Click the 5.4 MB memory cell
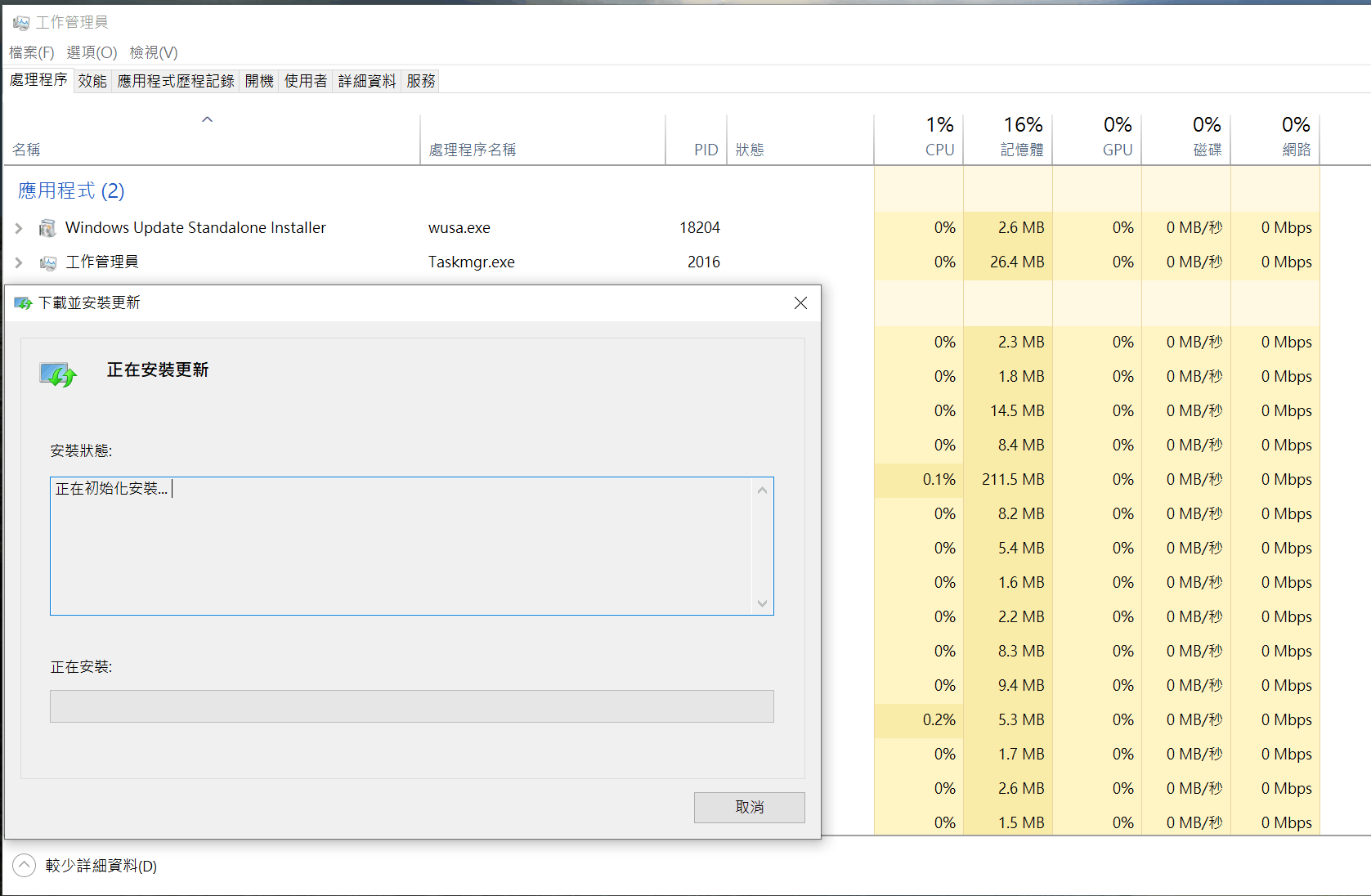The width and height of the screenshot is (1371, 896). pyautogui.click(x=1008, y=549)
